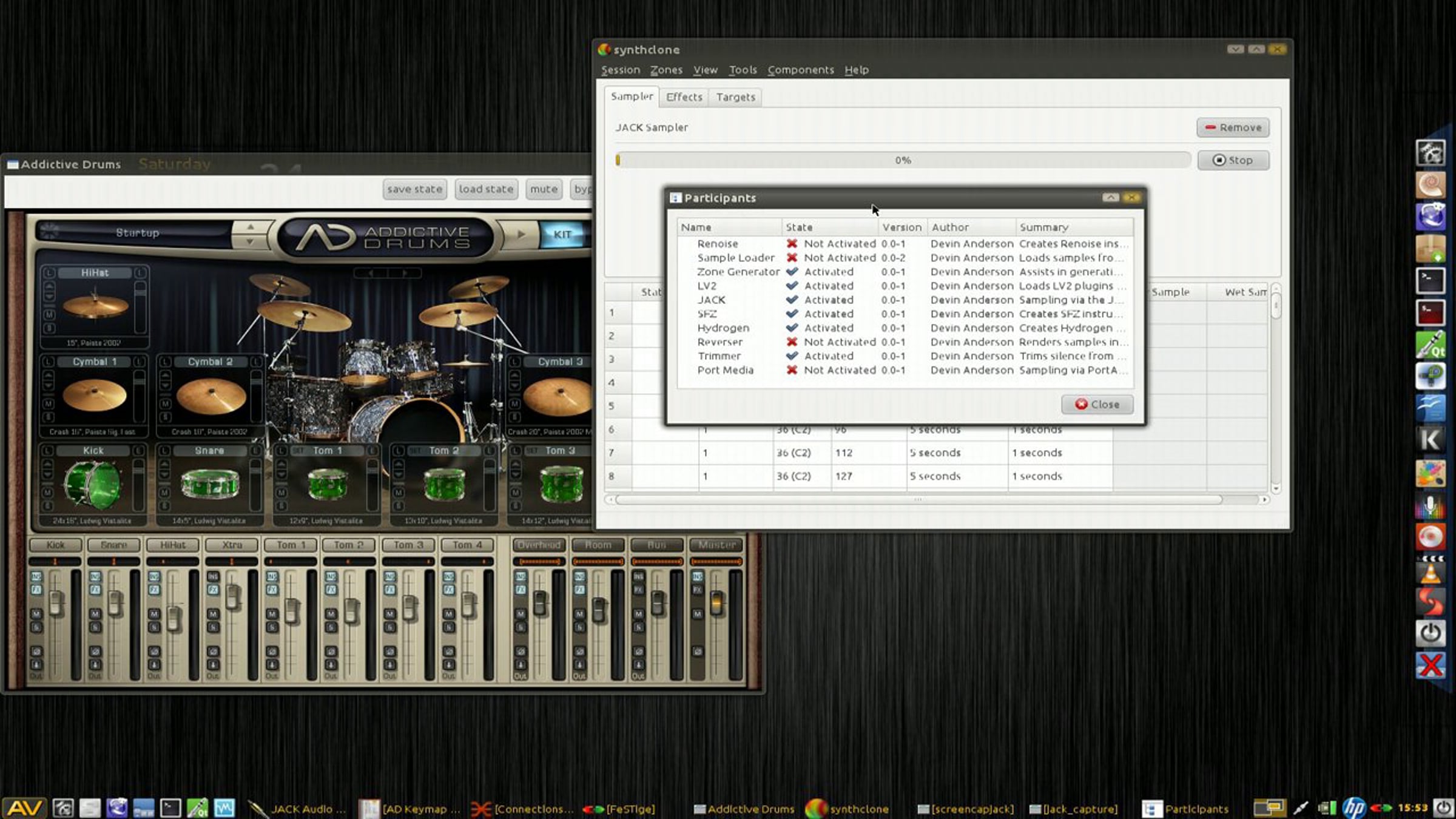The image size is (1456, 819).
Task: Launch the Qt JACK plug icon in dock
Action: point(1431,345)
